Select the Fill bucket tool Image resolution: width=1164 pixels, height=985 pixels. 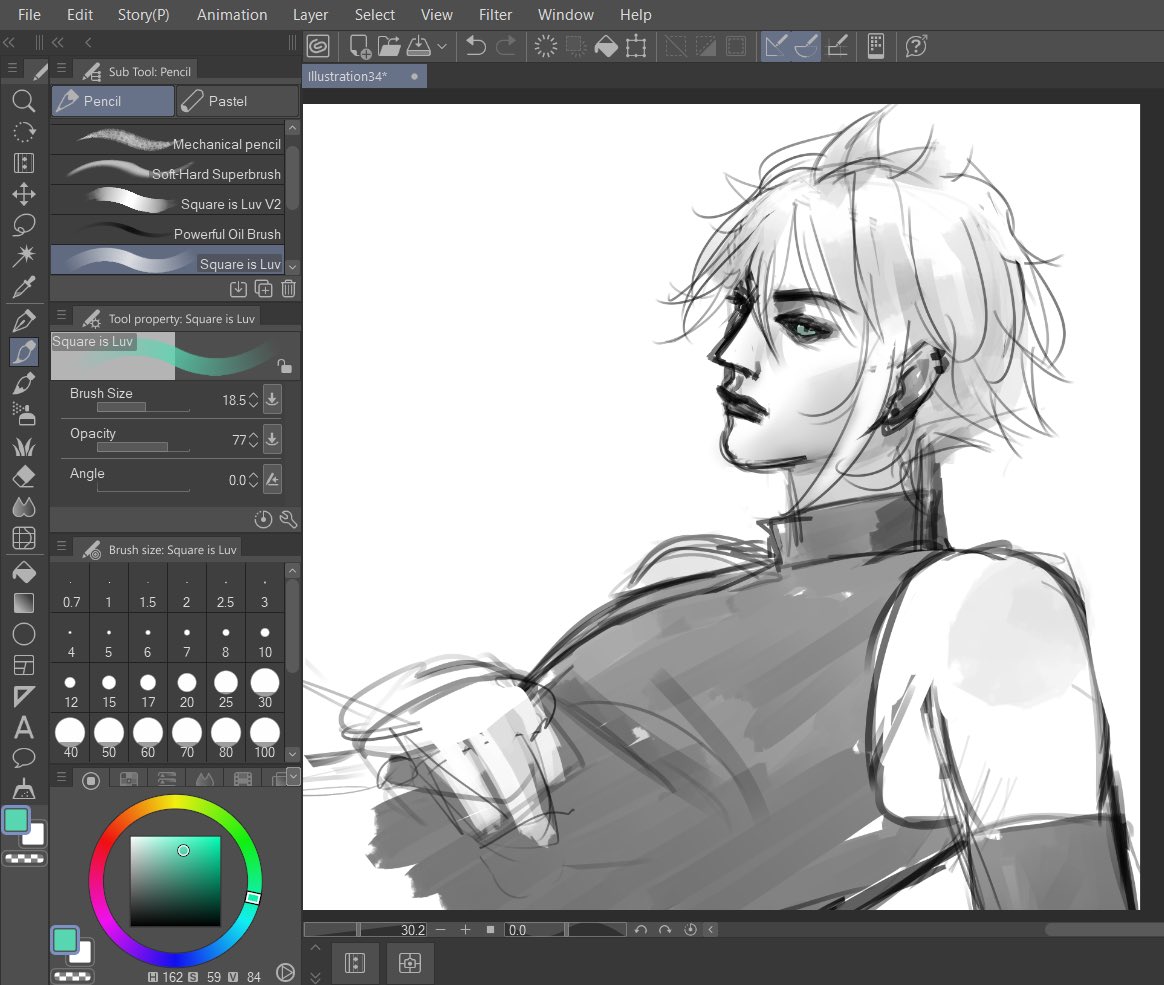point(24,572)
